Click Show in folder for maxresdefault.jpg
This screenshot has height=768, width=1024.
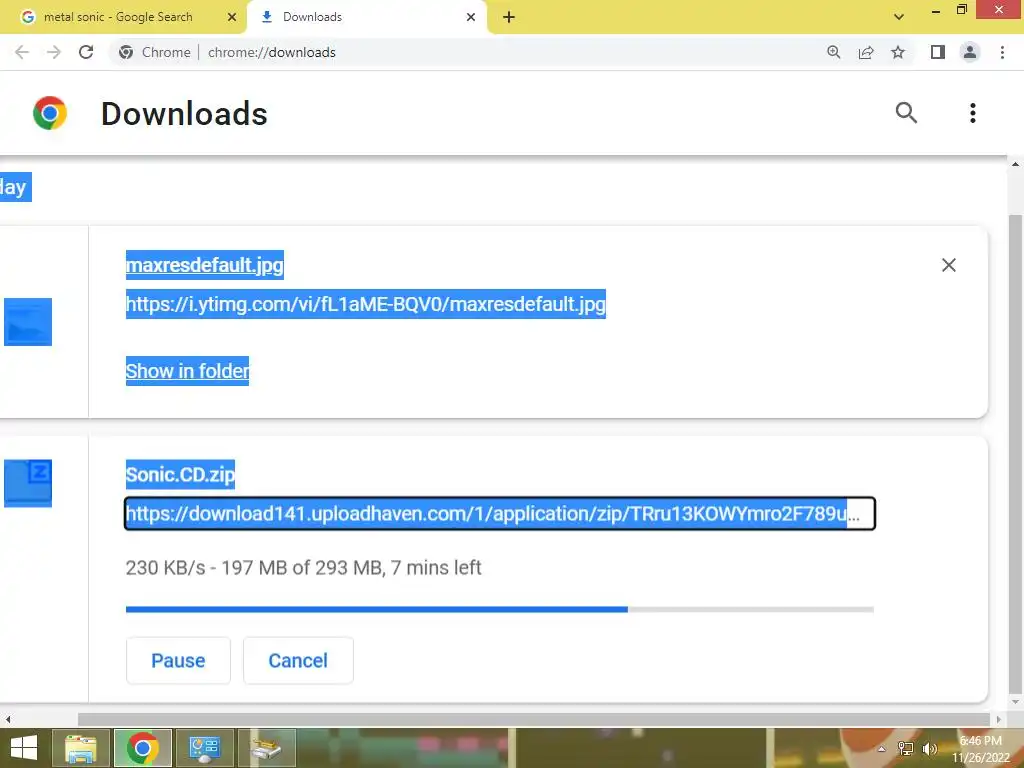click(x=187, y=371)
